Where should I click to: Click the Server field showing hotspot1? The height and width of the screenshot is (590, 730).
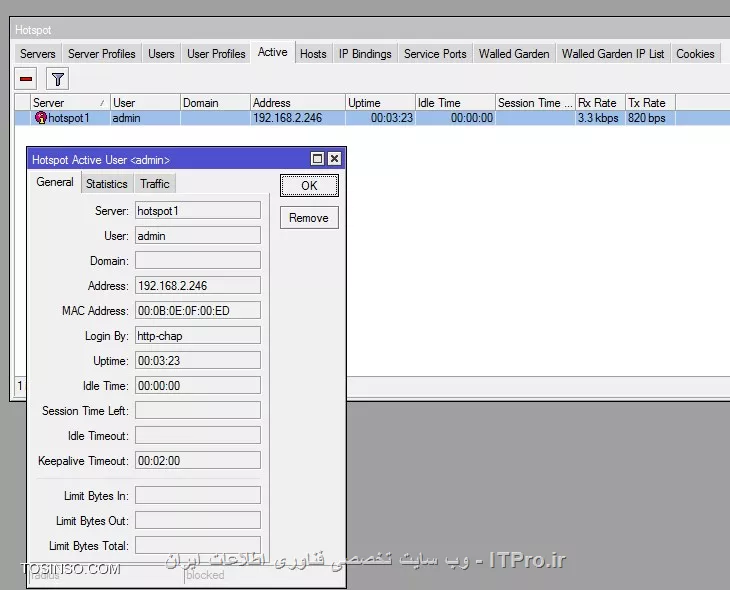[198, 210]
